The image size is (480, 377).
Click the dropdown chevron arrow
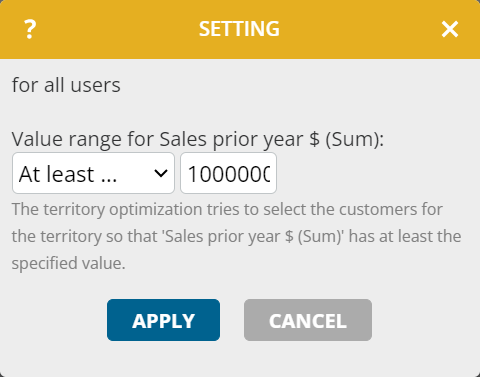(x=161, y=173)
